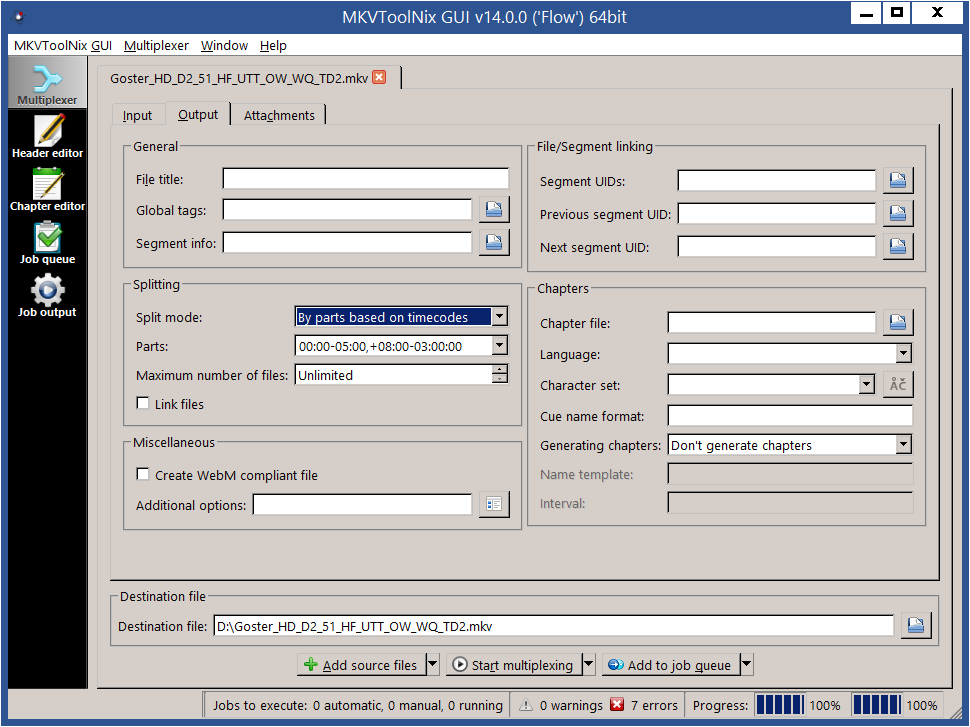Expand Add source files arrow menu
Viewport: 970px width, 727px height.
pos(433,665)
